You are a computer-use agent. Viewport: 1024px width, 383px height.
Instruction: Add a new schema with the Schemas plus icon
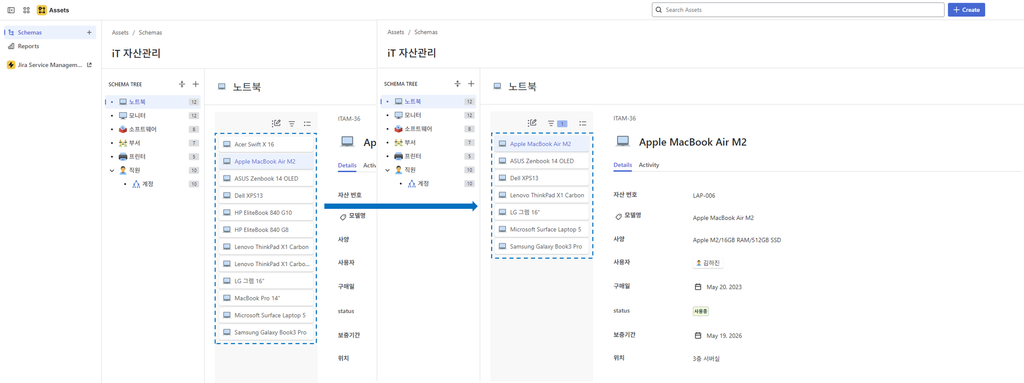pos(89,32)
